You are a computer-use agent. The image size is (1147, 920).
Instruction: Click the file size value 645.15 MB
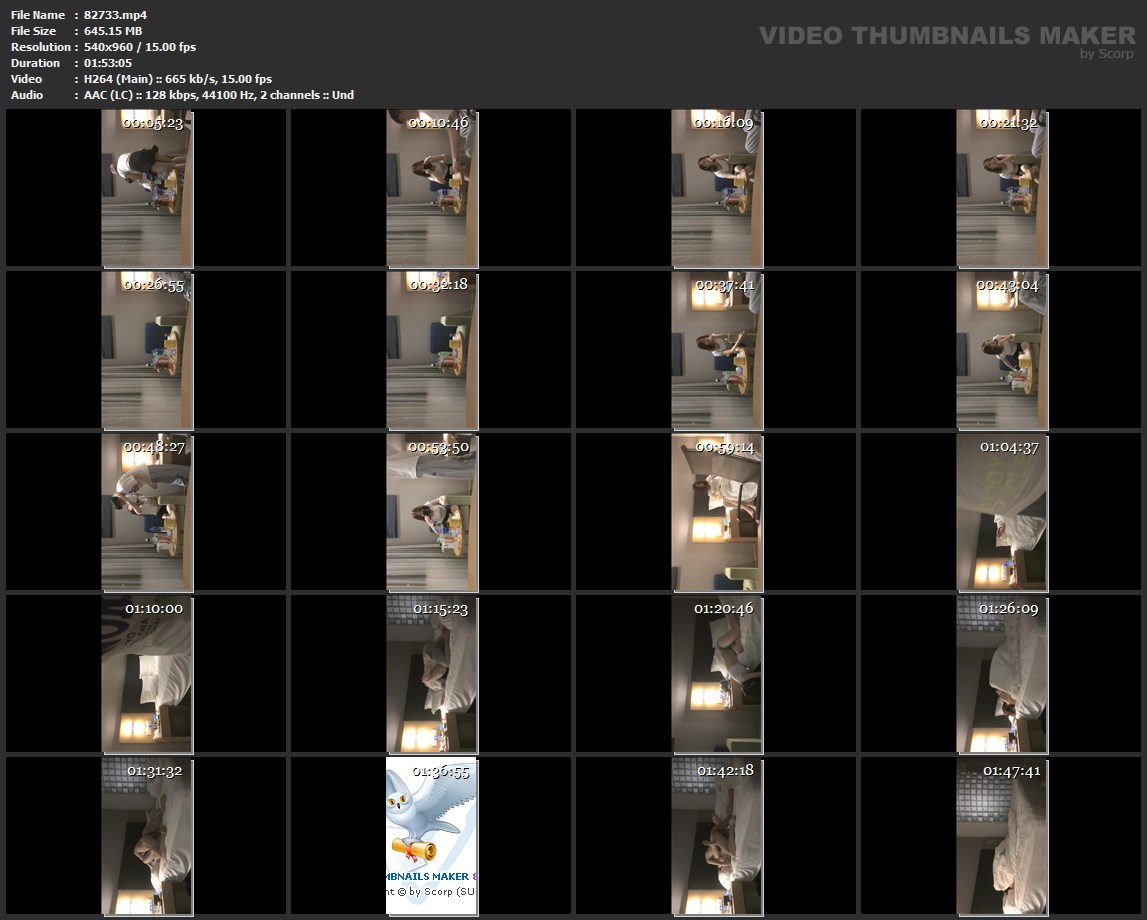(x=113, y=31)
